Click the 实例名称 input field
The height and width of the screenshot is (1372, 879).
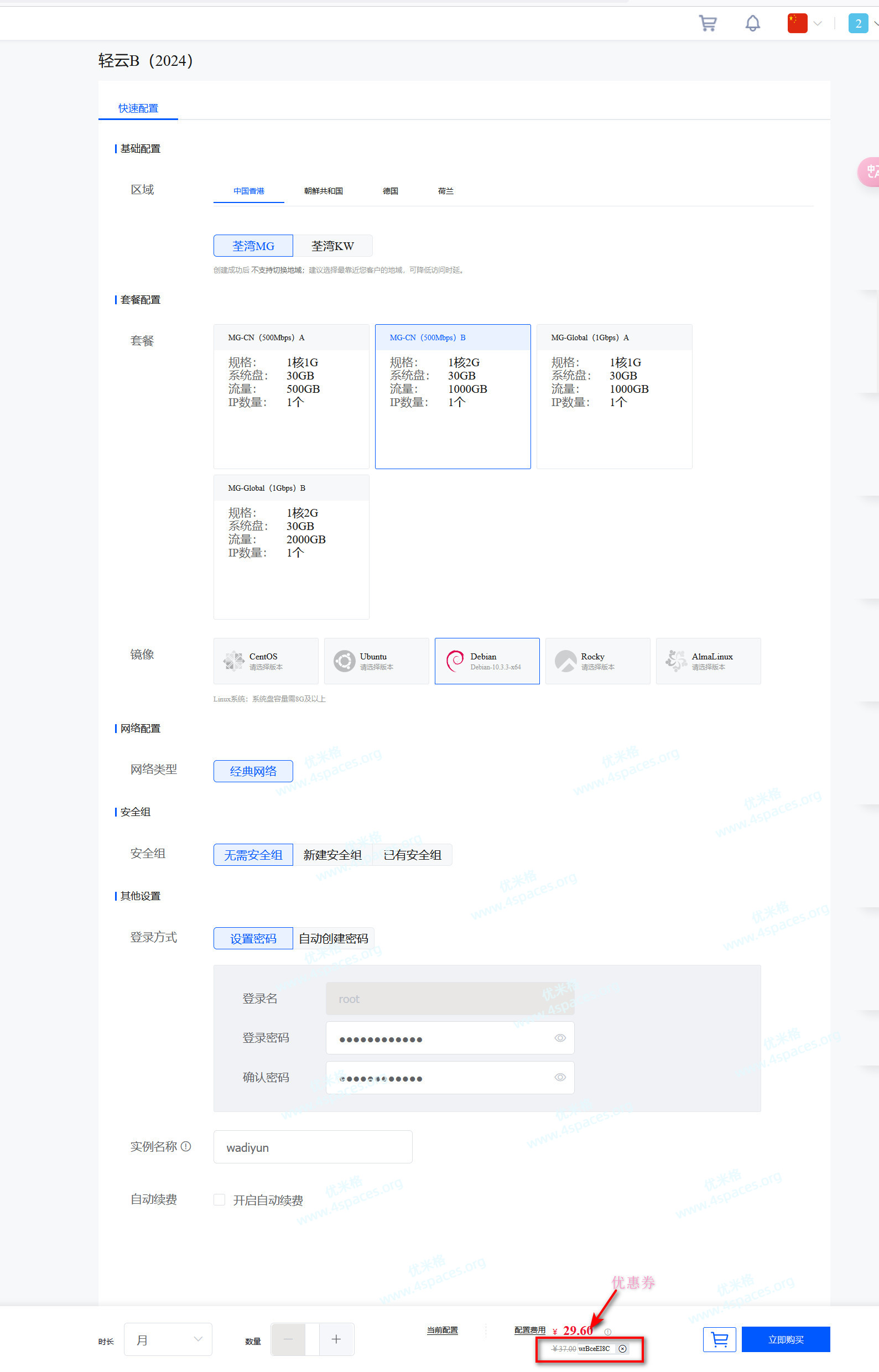(x=313, y=1147)
